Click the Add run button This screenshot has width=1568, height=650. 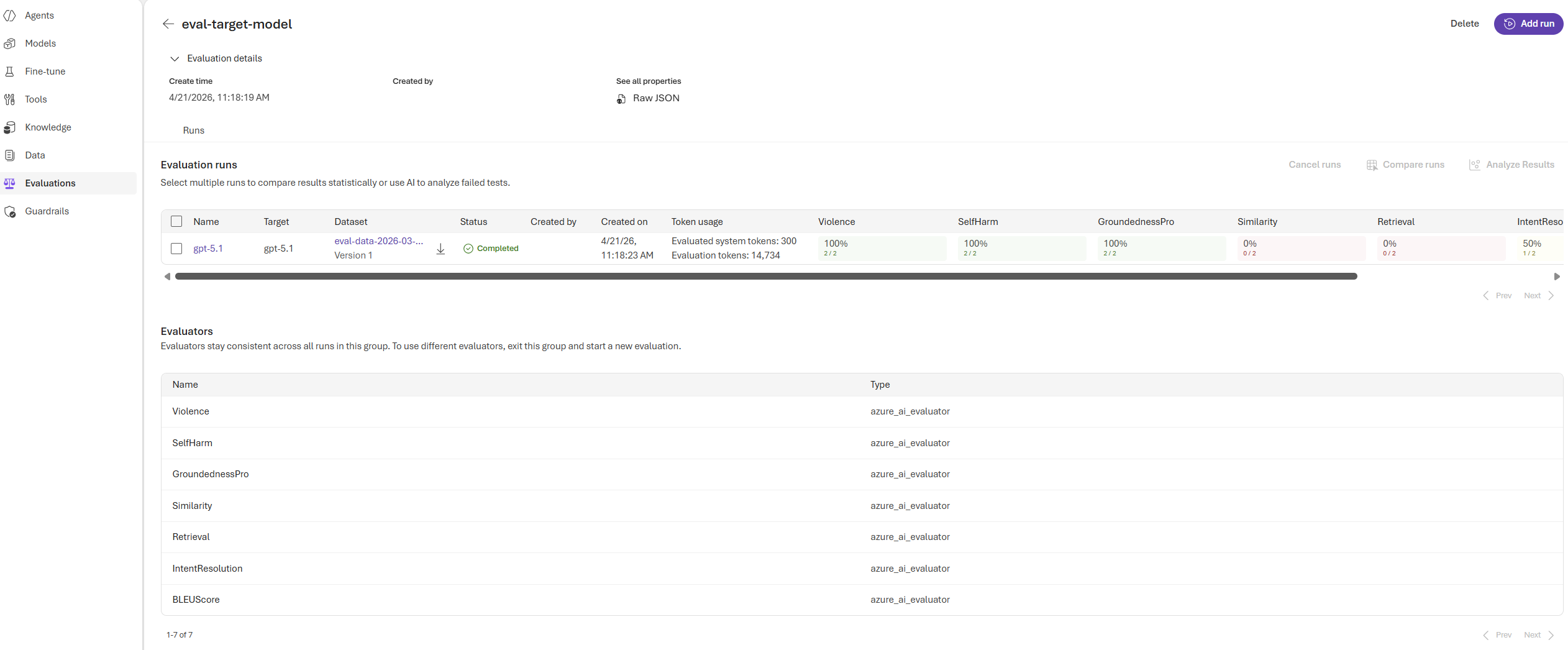[1528, 24]
